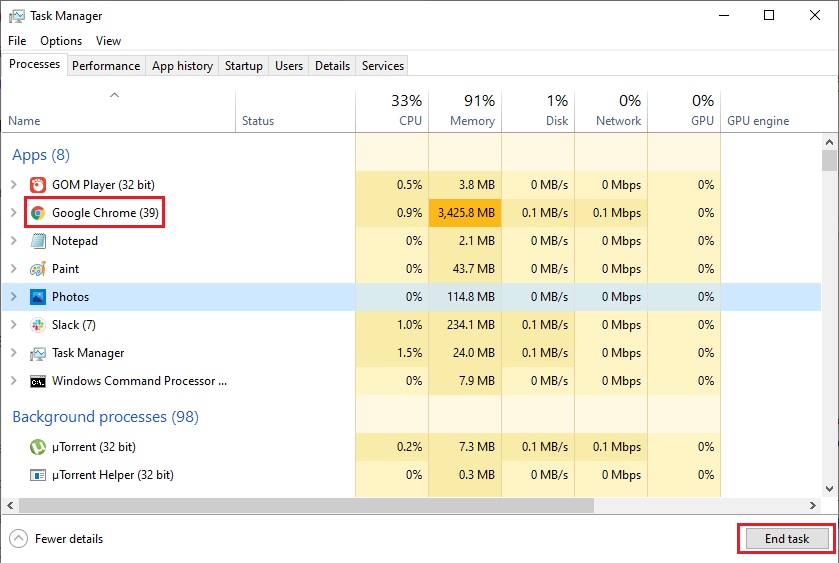Sort by the Memory column header
The height and width of the screenshot is (563, 839).
(x=465, y=111)
